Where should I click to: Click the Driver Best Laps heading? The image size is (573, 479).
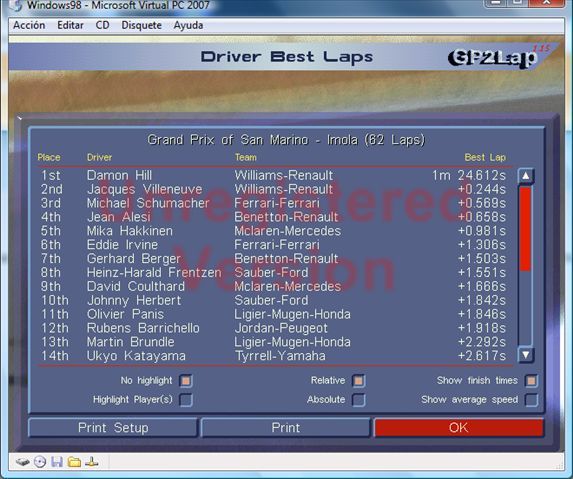[287, 57]
